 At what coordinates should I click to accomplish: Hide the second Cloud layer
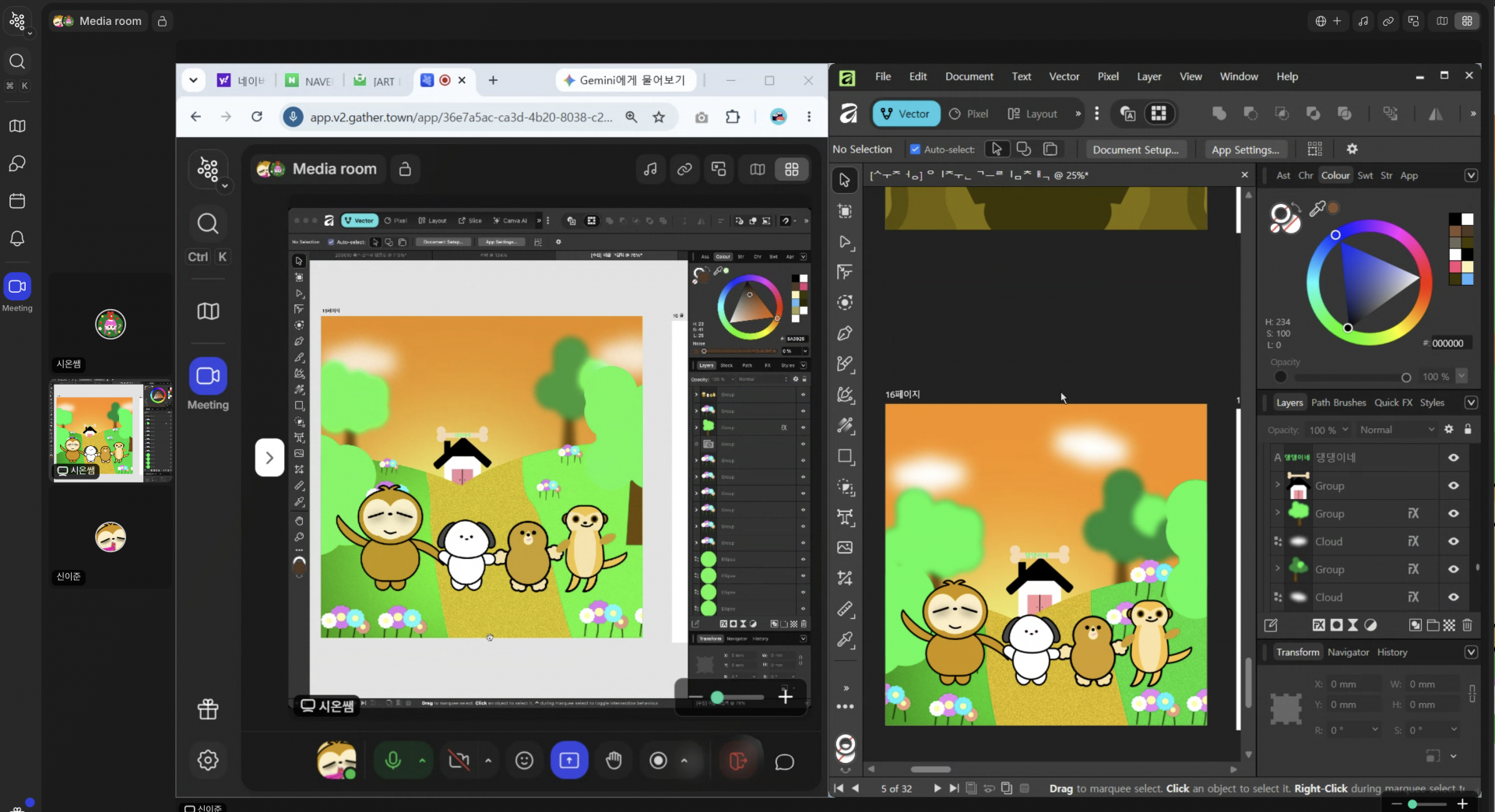point(1453,597)
